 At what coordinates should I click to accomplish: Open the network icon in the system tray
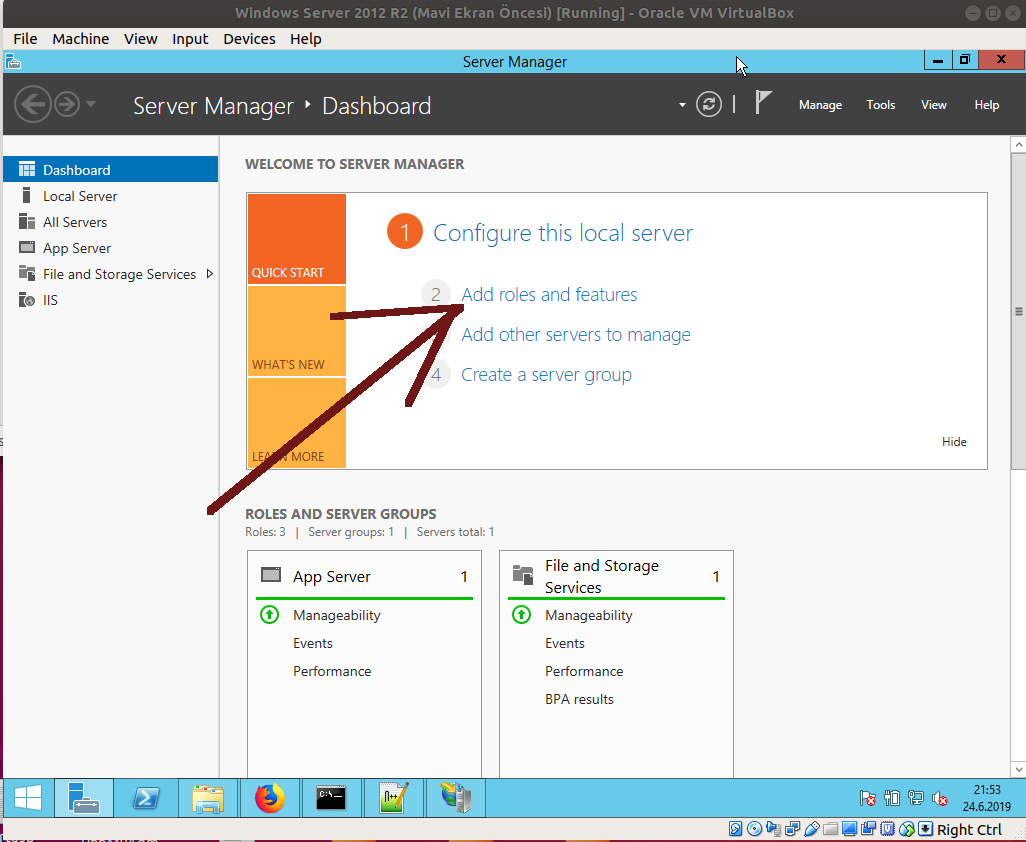pos(916,798)
